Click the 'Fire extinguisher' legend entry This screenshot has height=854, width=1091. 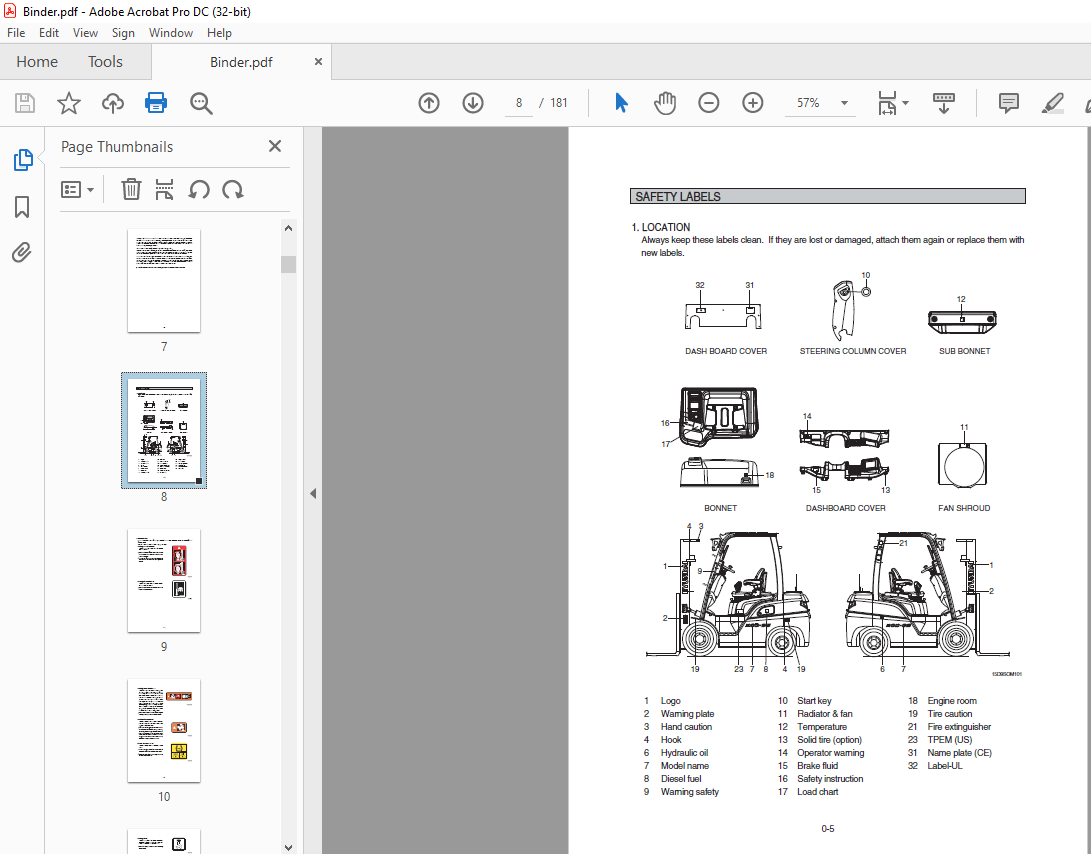click(x=959, y=727)
